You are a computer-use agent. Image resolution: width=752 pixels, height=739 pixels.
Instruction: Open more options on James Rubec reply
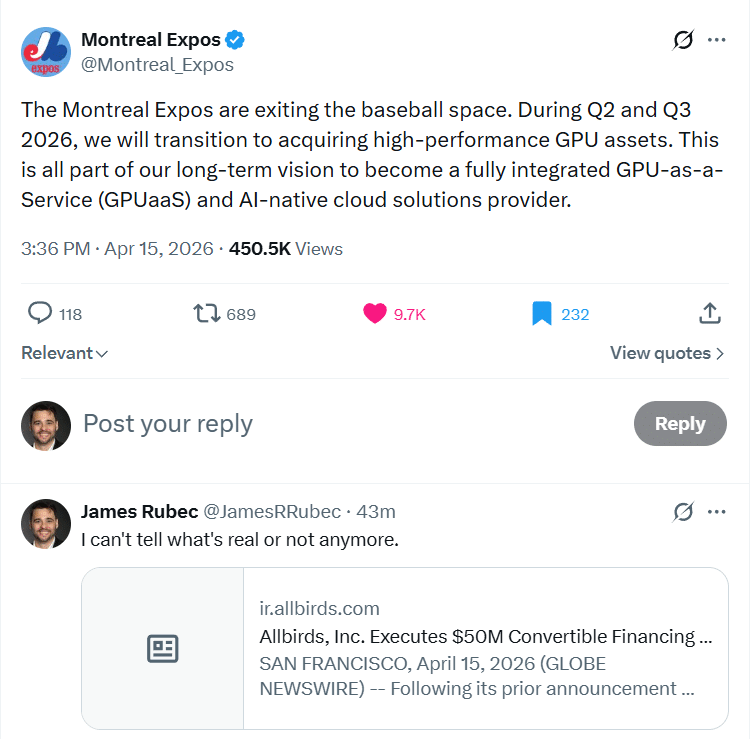pos(717,512)
